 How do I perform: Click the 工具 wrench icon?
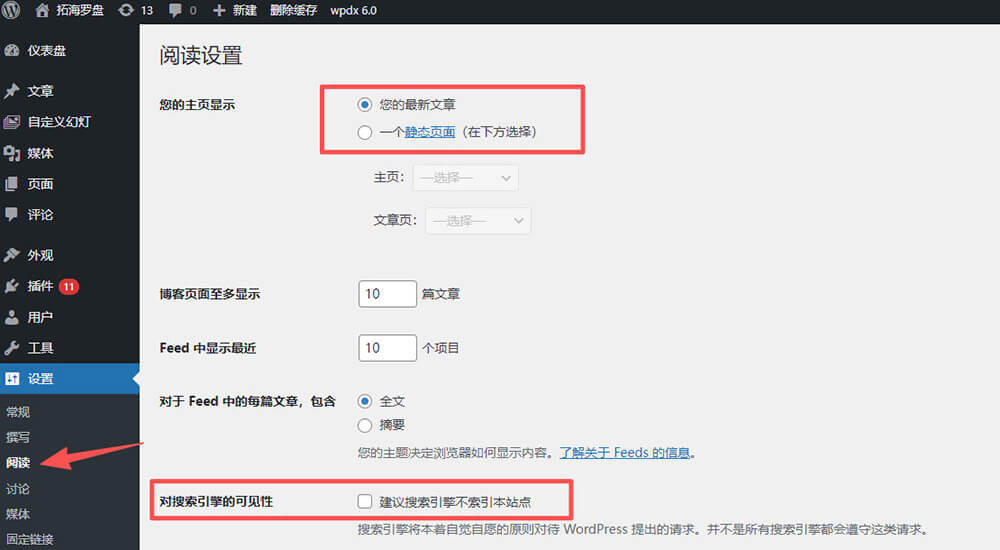(12, 348)
